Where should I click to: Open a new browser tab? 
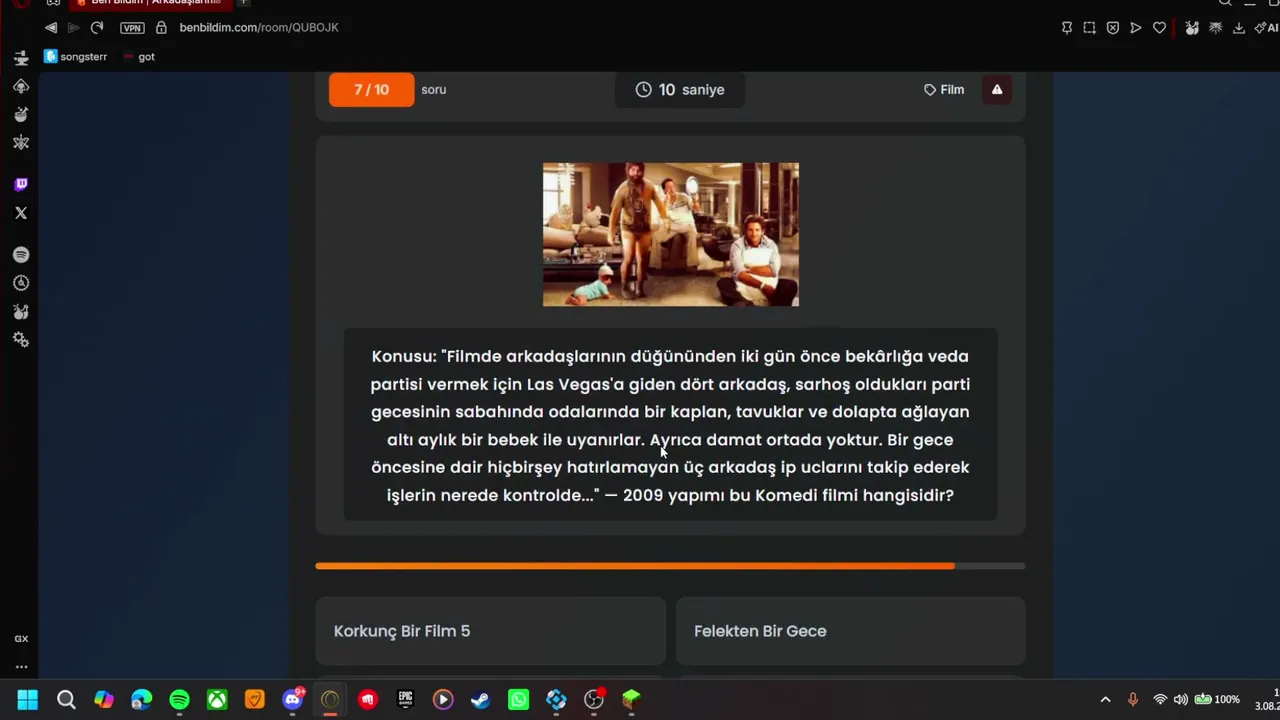(x=242, y=3)
